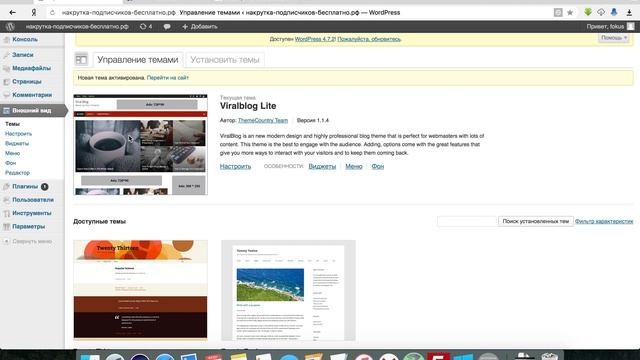The image size is (640, 360).
Task: Select the Внешний вид menu section
Action: 32,111
